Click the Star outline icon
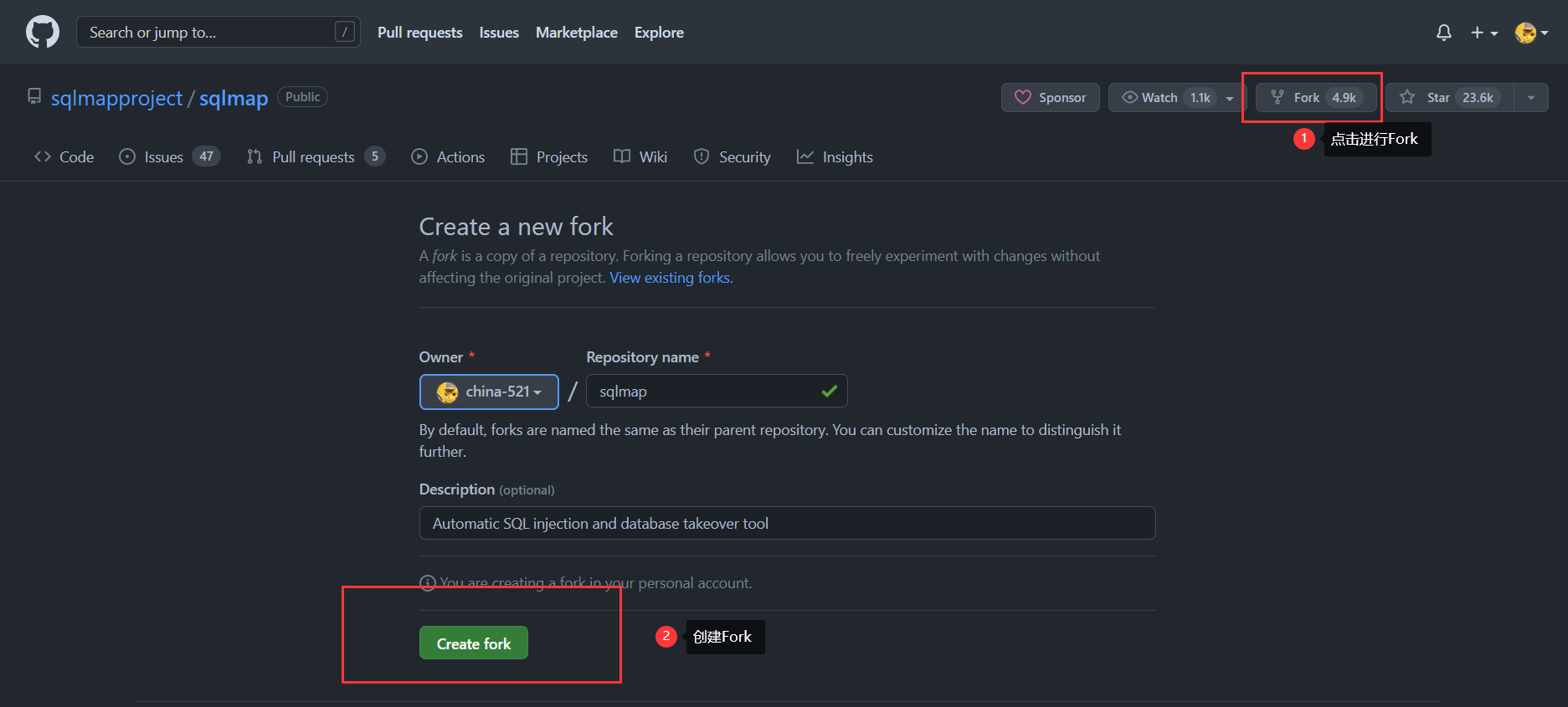 pyautogui.click(x=1408, y=97)
